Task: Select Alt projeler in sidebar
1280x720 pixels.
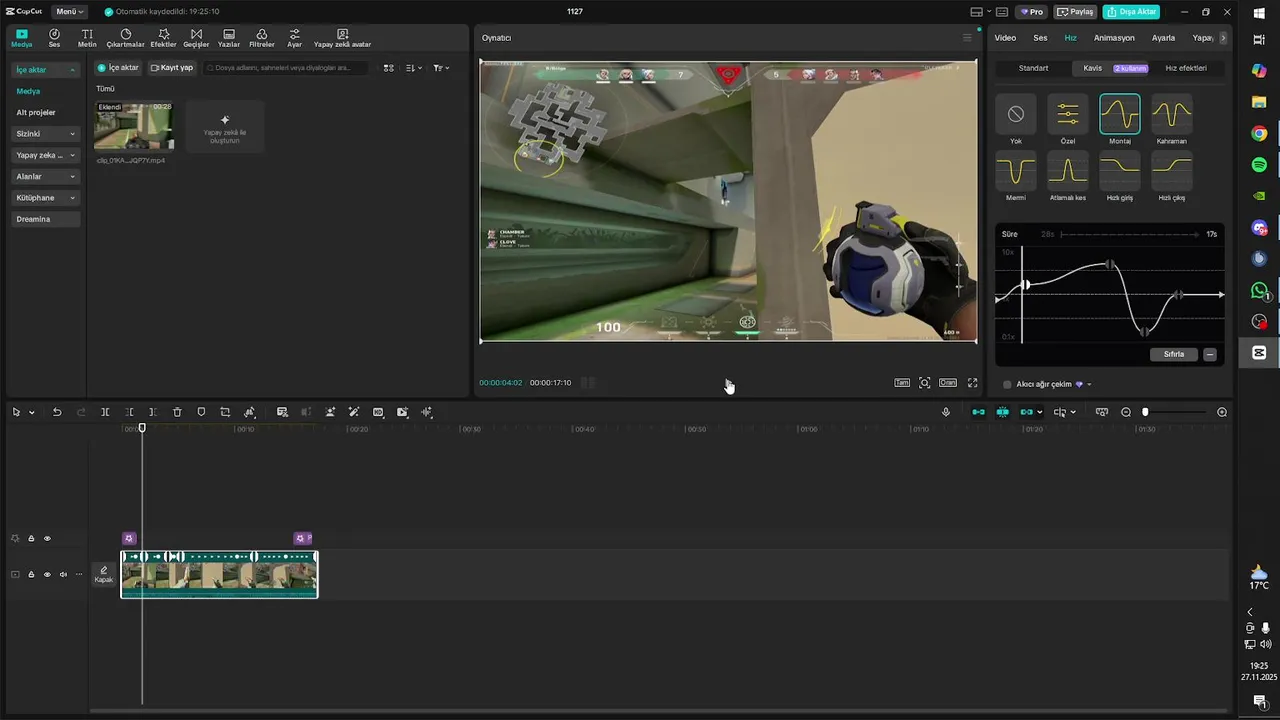Action: [x=36, y=112]
